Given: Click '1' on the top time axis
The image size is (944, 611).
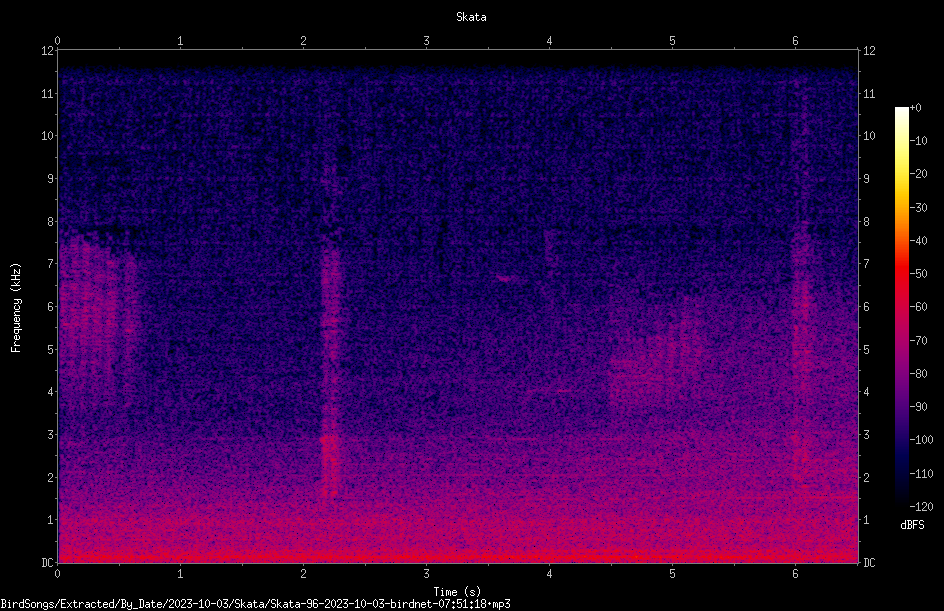Looking at the screenshot, I should pos(180,41).
